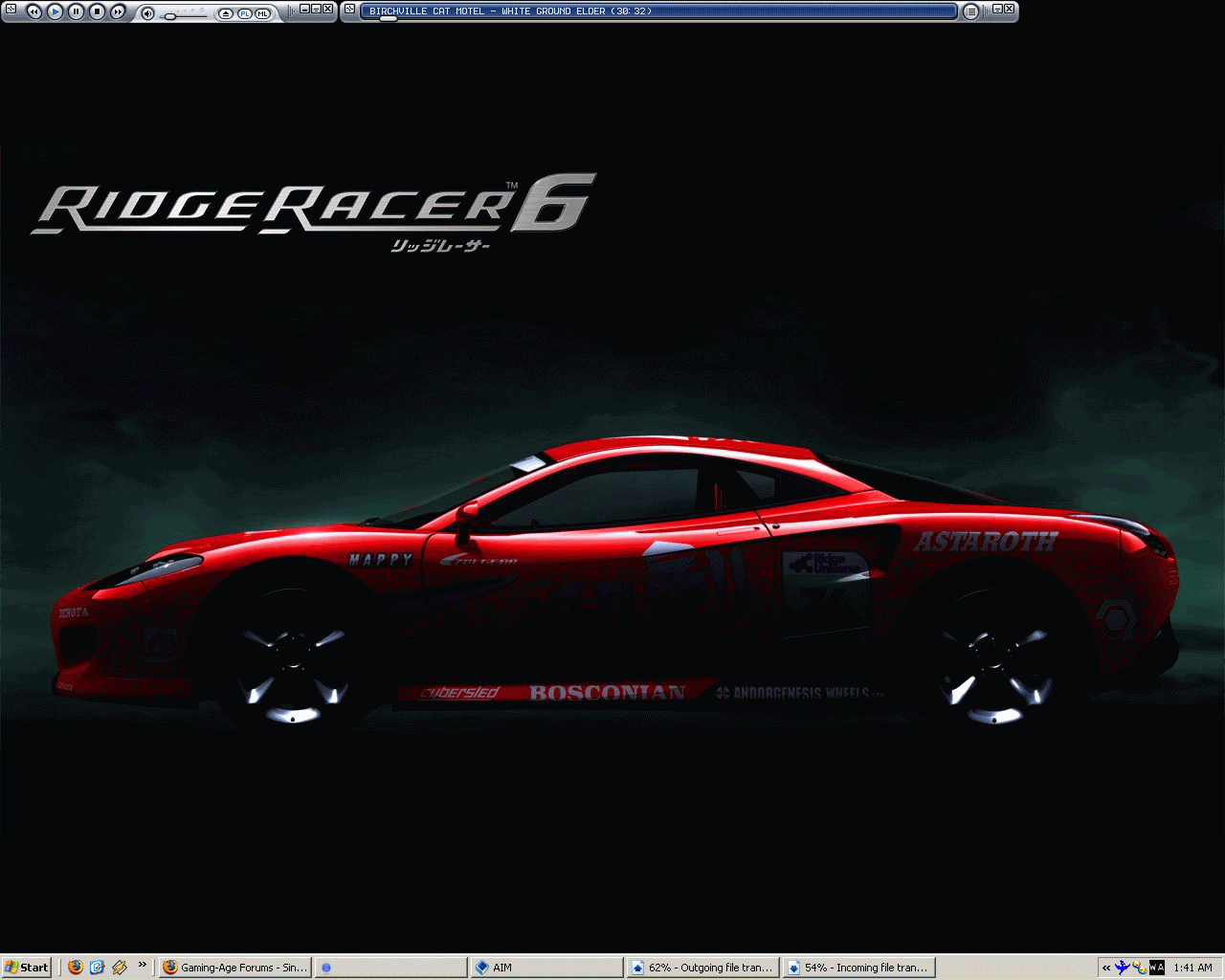Adjust the Winamp volume slider
Image resolution: width=1225 pixels, height=980 pixels.
(170, 14)
